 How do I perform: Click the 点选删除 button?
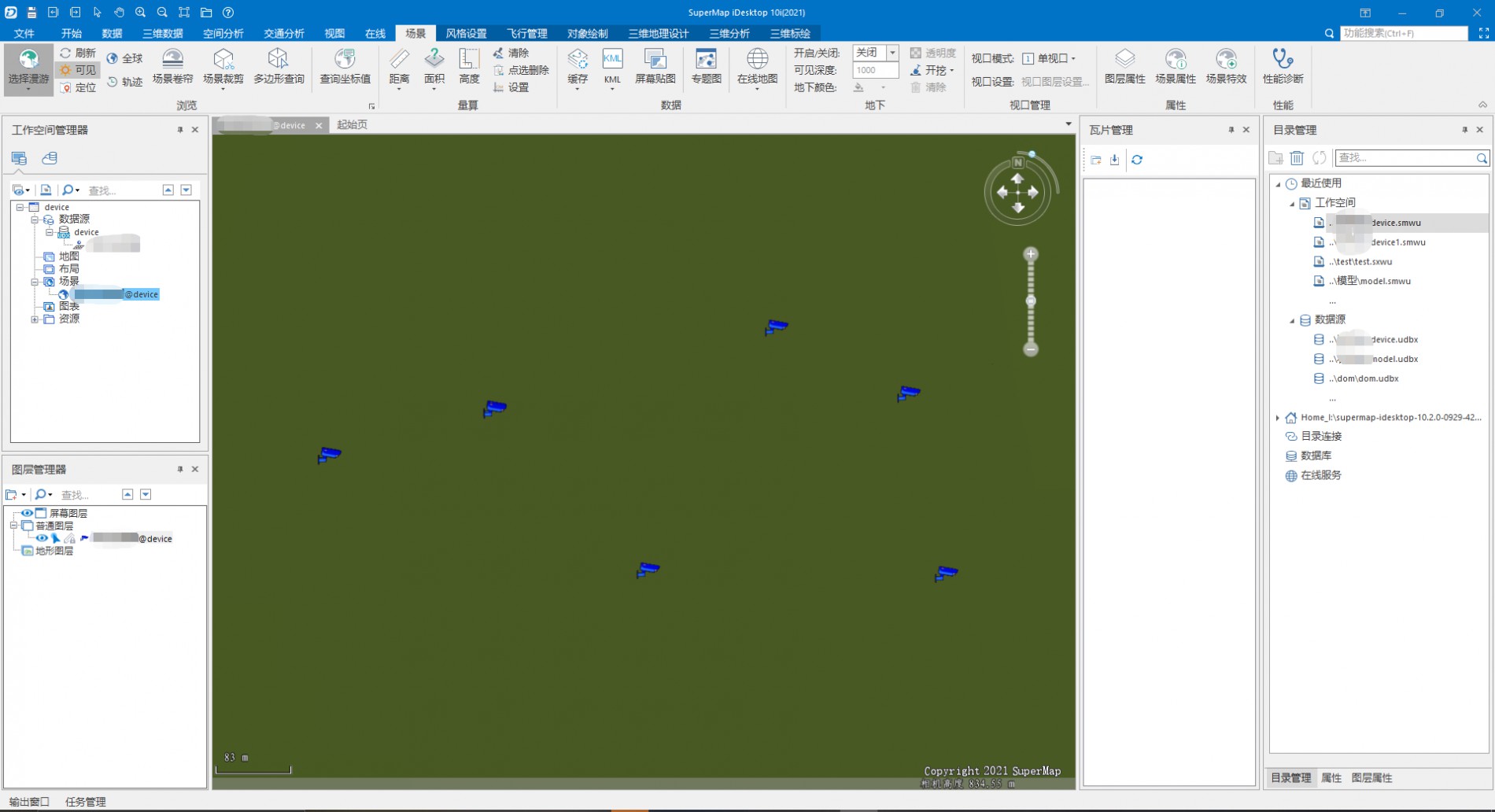point(521,70)
